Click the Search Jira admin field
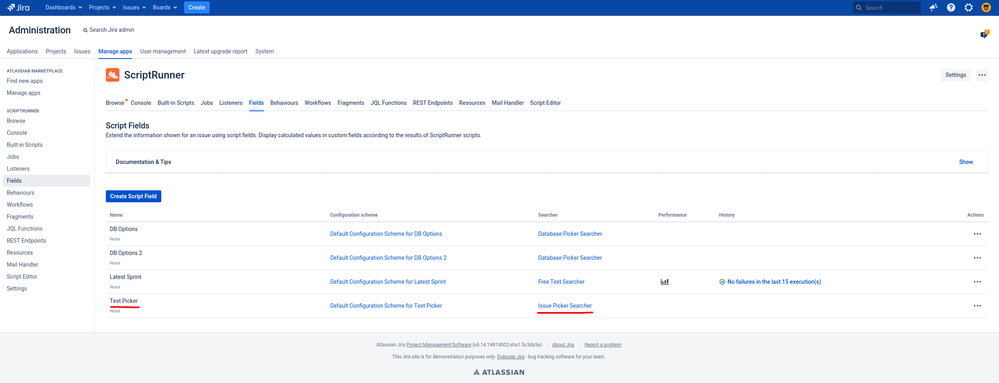The height and width of the screenshot is (383, 999). pyautogui.click(x=108, y=30)
